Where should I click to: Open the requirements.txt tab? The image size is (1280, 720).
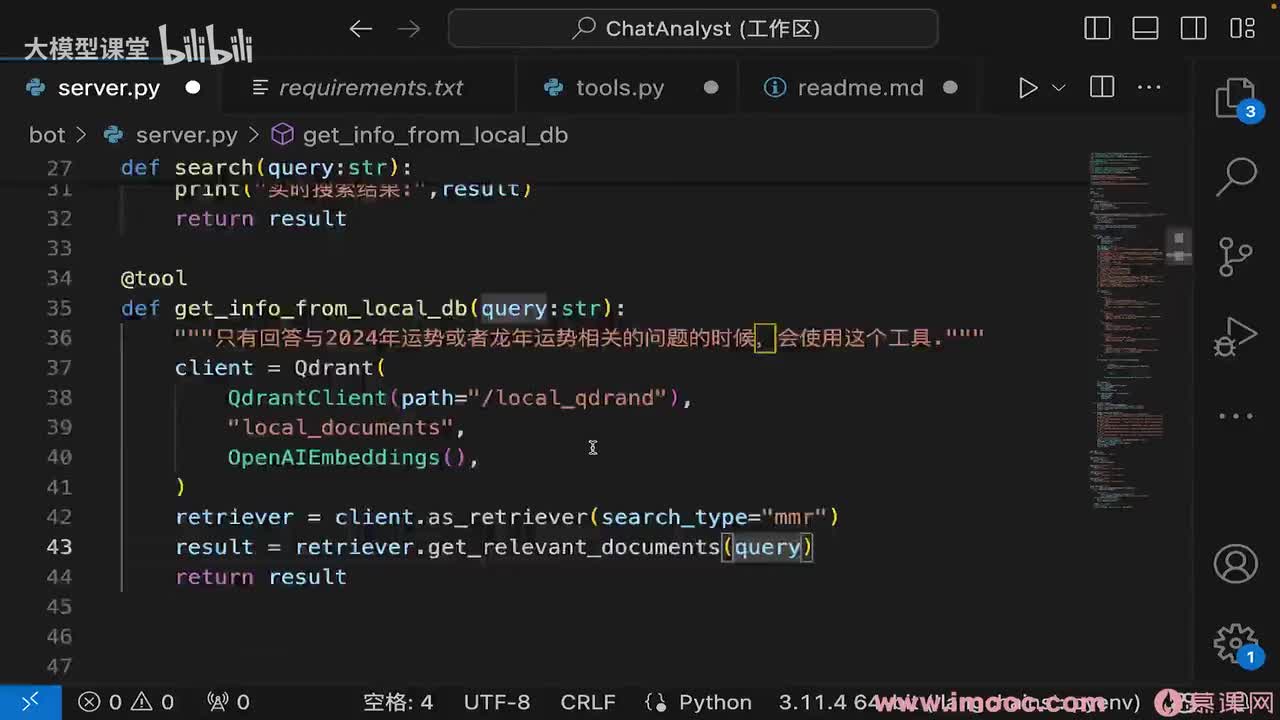click(x=370, y=88)
